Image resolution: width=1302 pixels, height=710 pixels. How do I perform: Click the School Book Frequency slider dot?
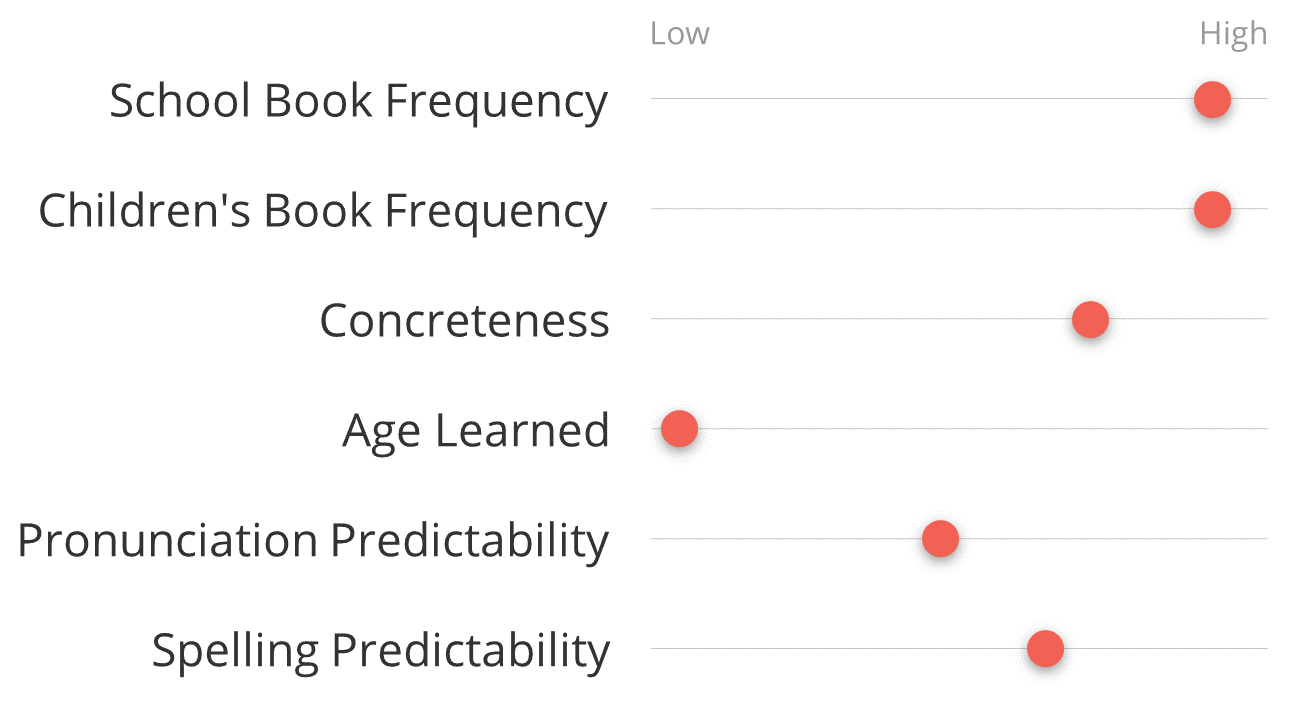pyautogui.click(x=1212, y=100)
